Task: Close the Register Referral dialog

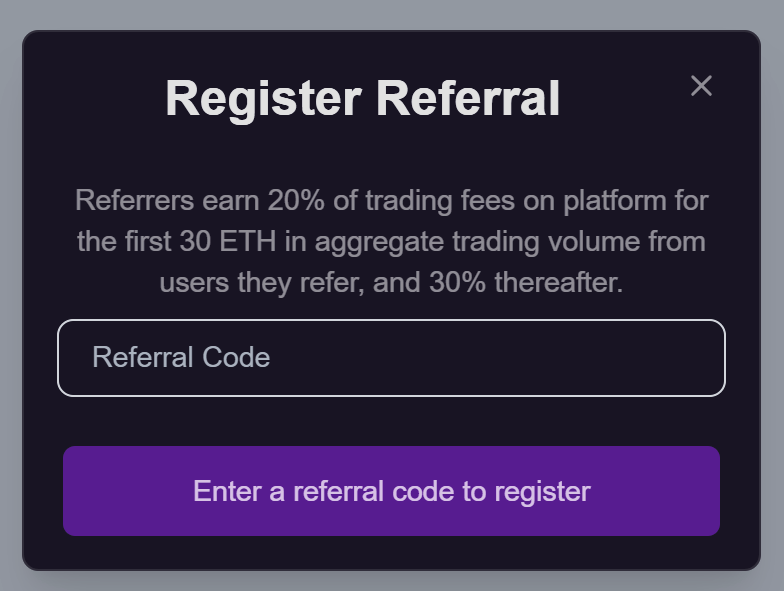Action: (x=701, y=86)
